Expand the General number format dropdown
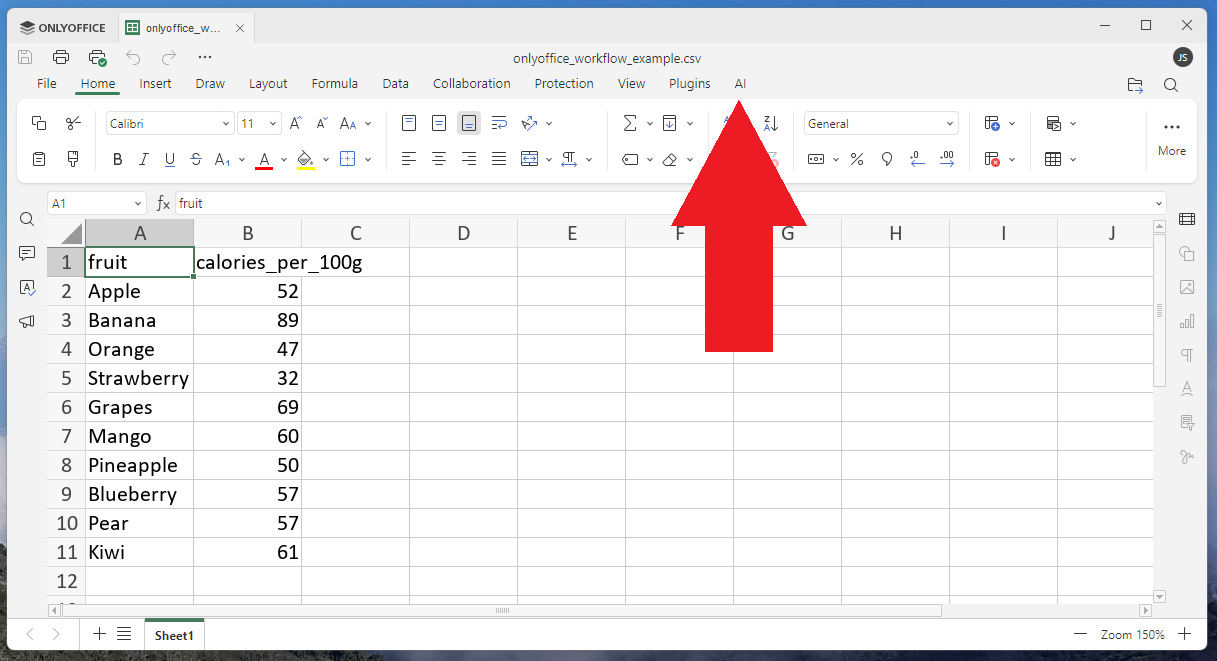The image size is (1217, 661). [949, 124]
